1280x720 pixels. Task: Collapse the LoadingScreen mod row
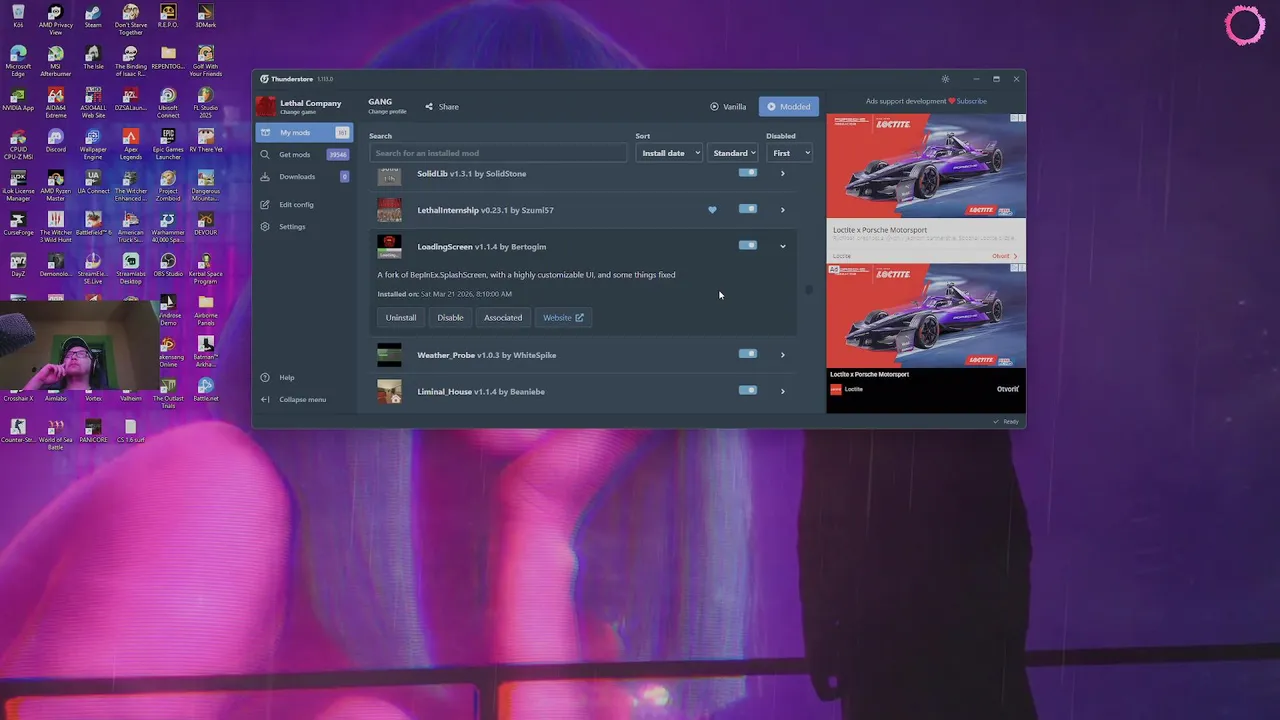782,246
